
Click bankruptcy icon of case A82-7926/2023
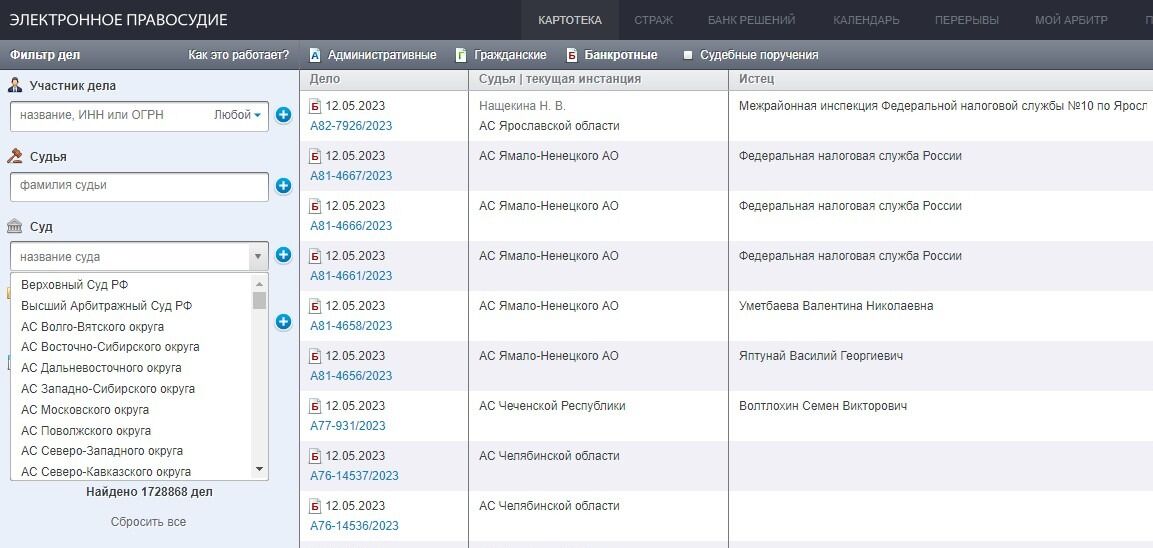click(315, 106)
